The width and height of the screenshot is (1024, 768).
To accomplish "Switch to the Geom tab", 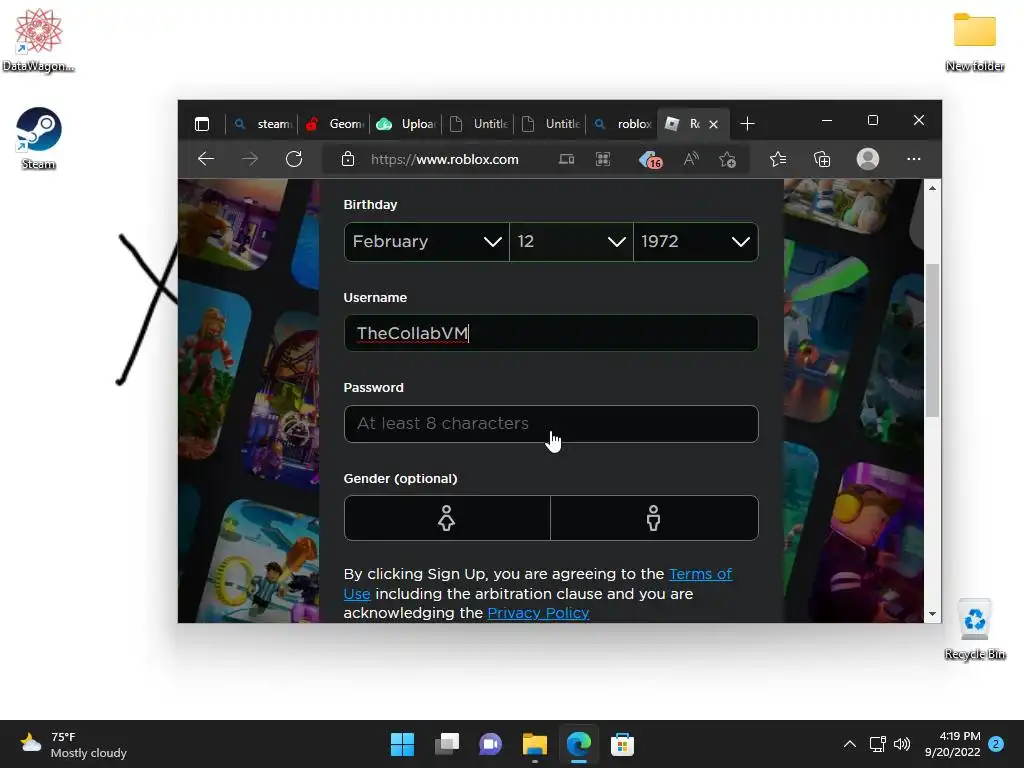I will point(334,123).
